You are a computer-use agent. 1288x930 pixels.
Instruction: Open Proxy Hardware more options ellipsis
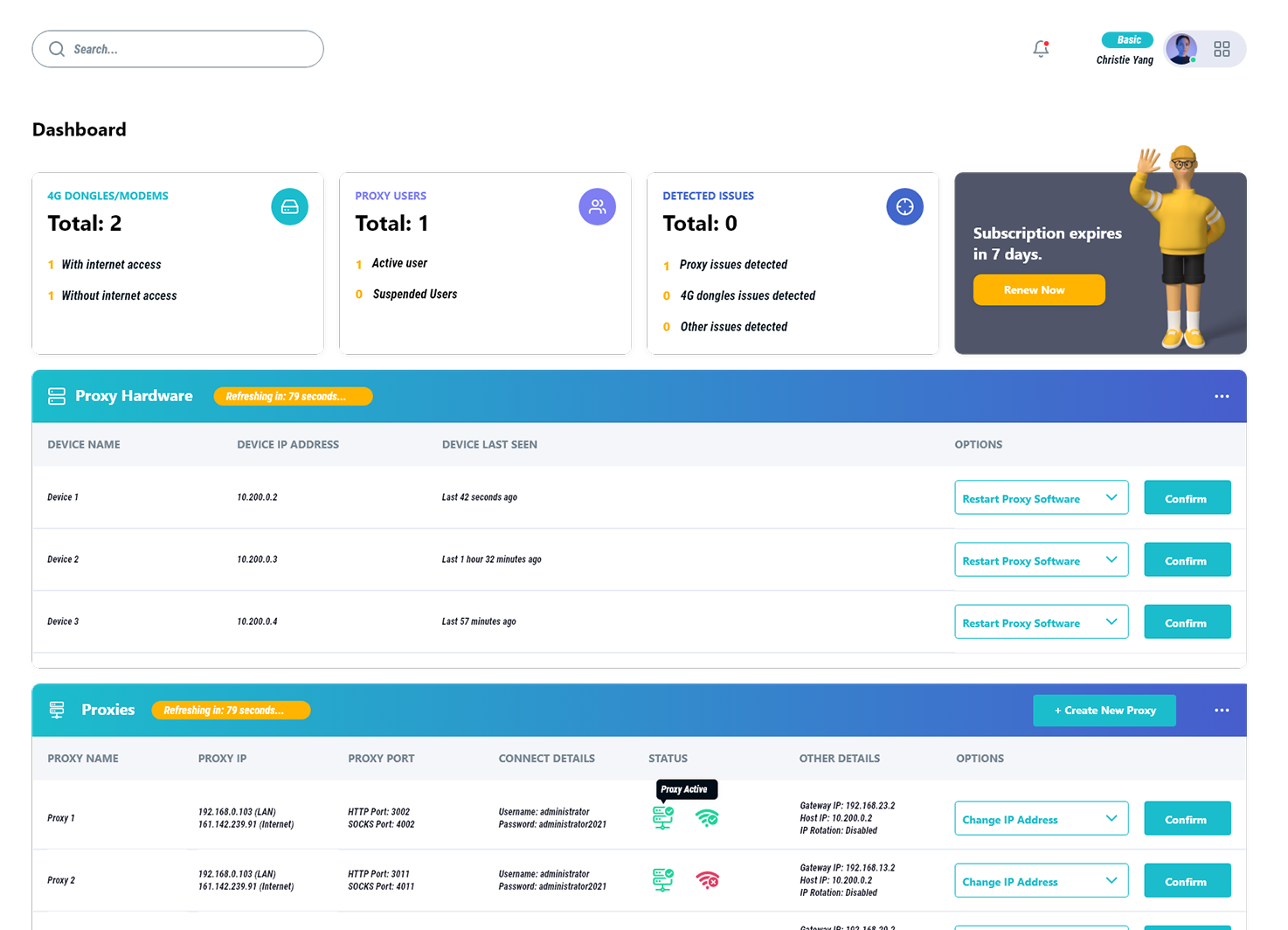point(1222,396)
